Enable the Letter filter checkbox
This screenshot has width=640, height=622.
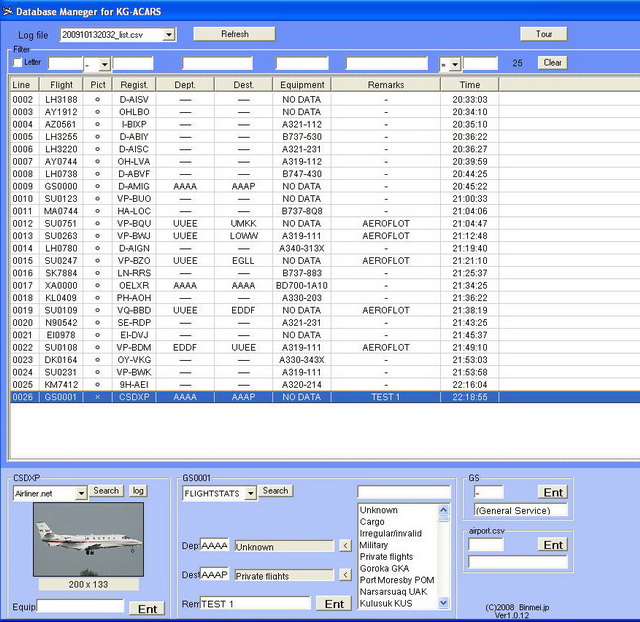(x=16, y=63)
